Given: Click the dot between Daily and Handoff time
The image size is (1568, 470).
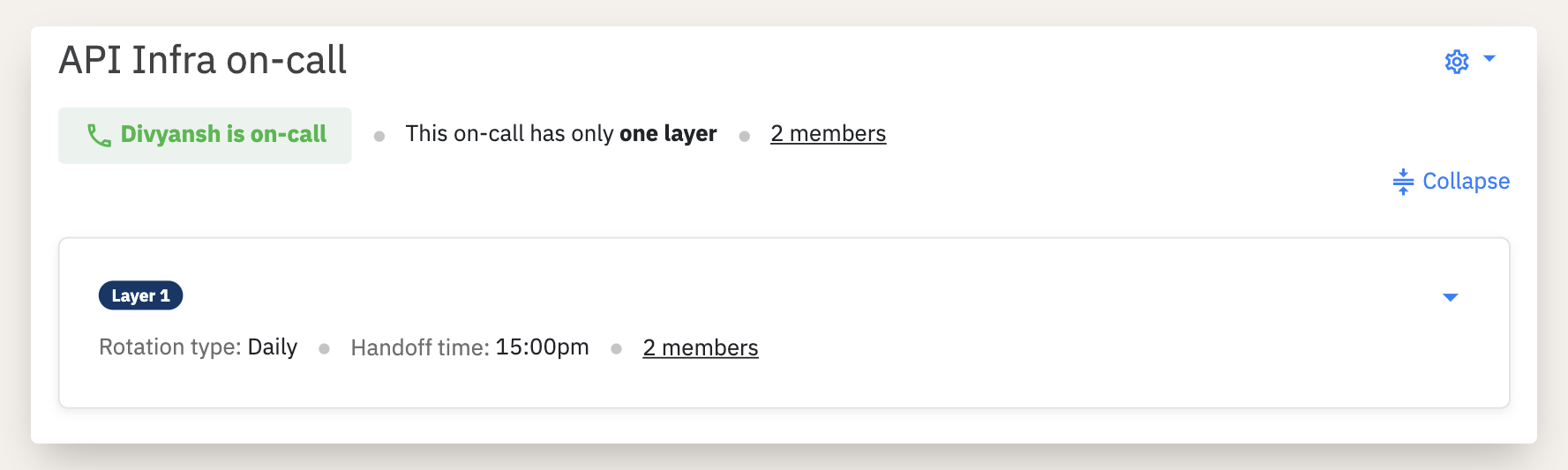Looking at the screenshot, I should (324, 349).
